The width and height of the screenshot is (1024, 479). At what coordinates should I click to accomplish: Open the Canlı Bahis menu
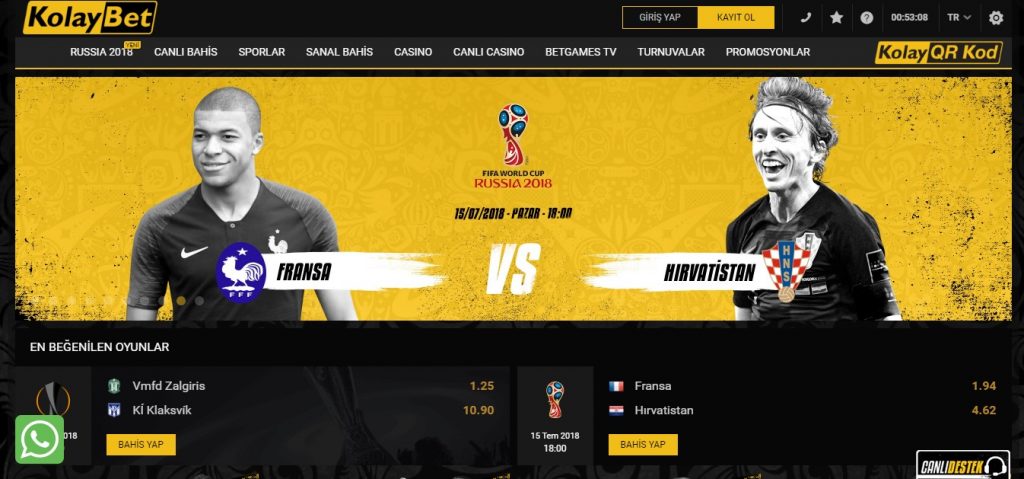point(185,52)
